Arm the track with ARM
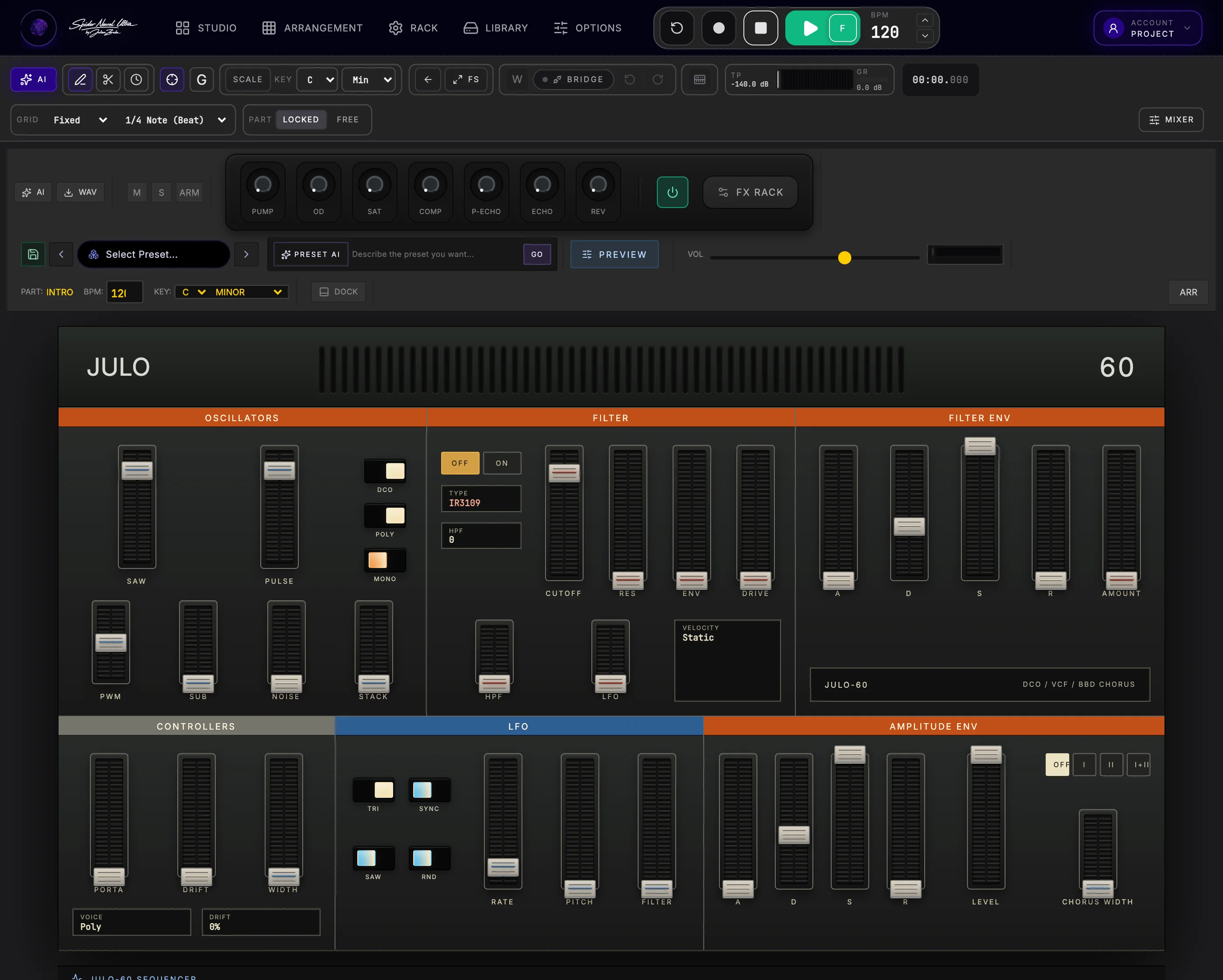This screenshot has height=980, width=1223. tap(189, 192)
